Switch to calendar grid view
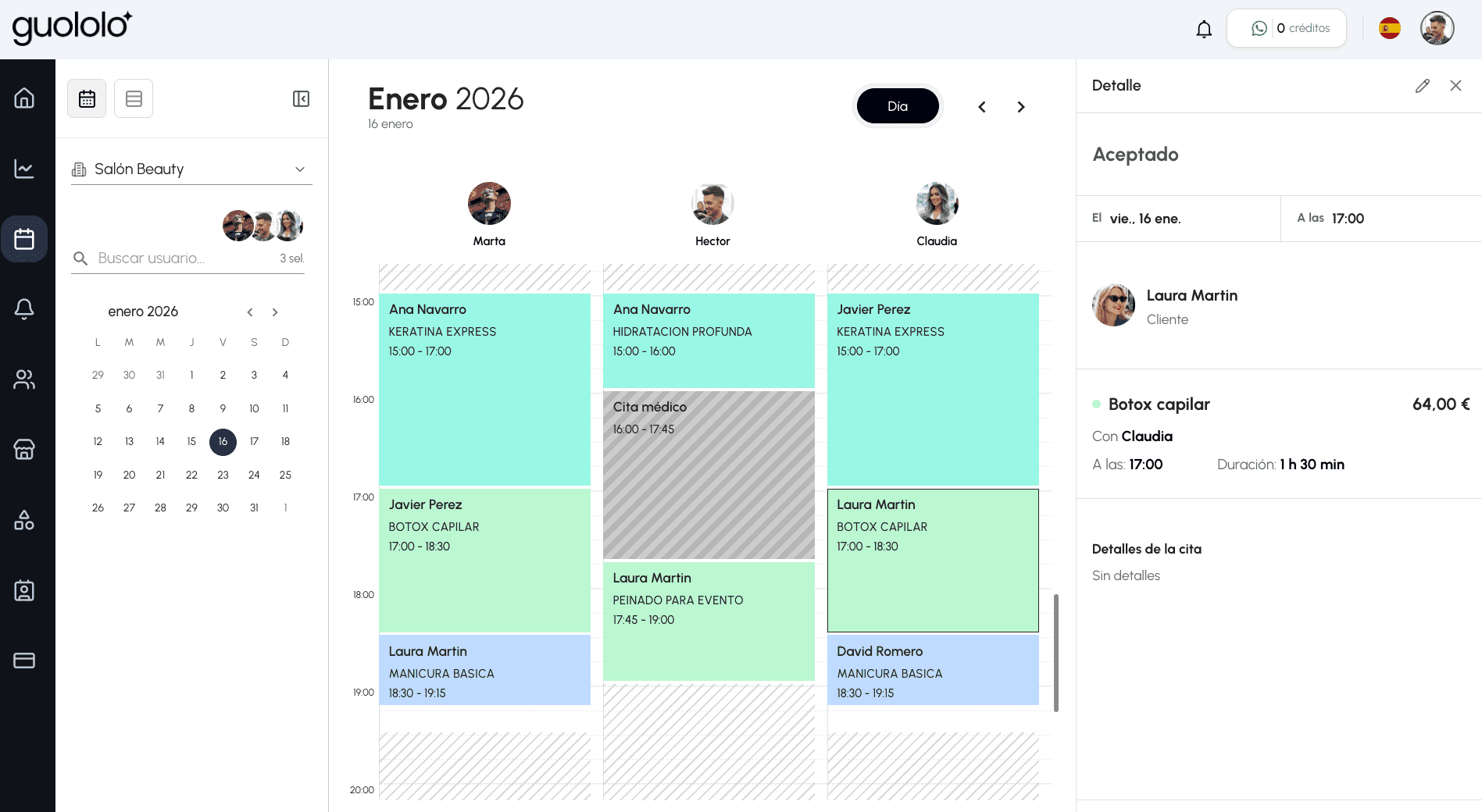Screen dimensions: 1482x812 coord(87,98)
